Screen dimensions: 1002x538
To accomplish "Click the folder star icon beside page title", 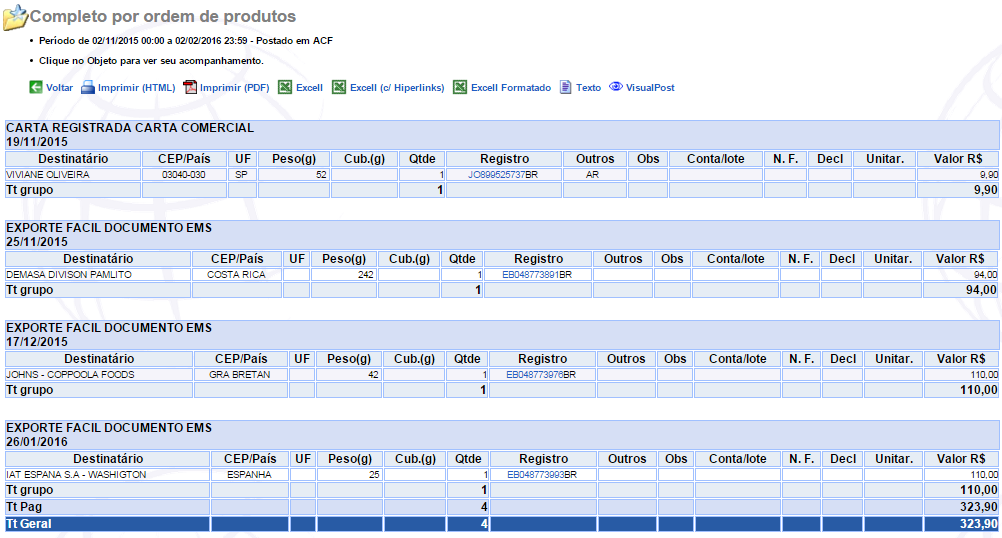I will (x=15, y=17).
